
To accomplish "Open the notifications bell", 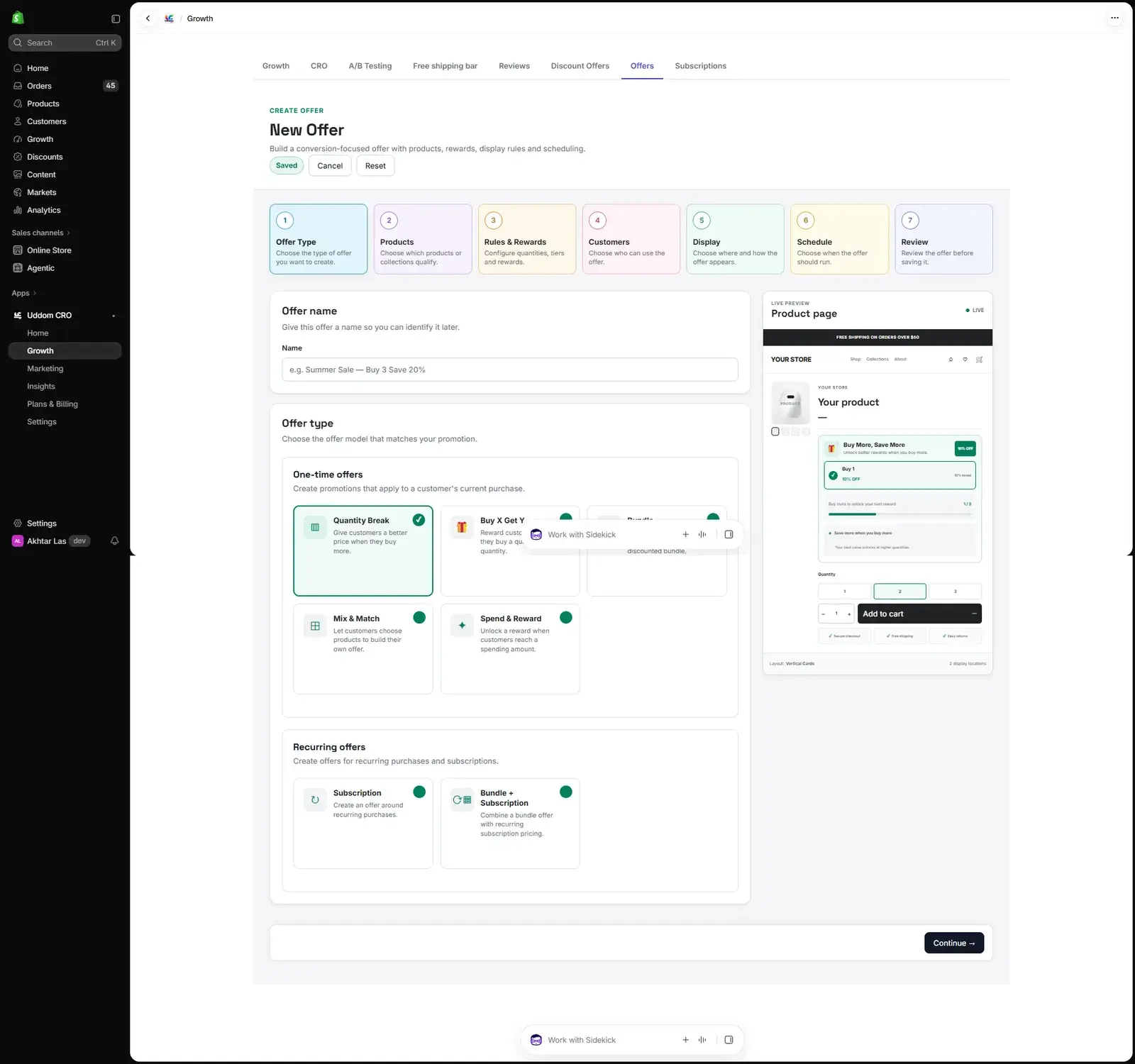I will point(114,541).
